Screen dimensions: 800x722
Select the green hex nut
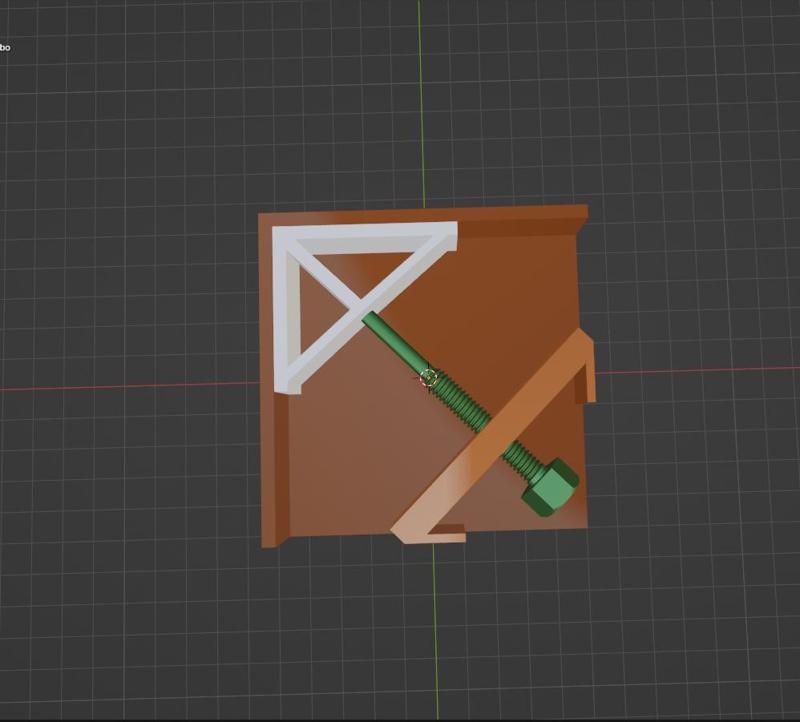(550, 488)
